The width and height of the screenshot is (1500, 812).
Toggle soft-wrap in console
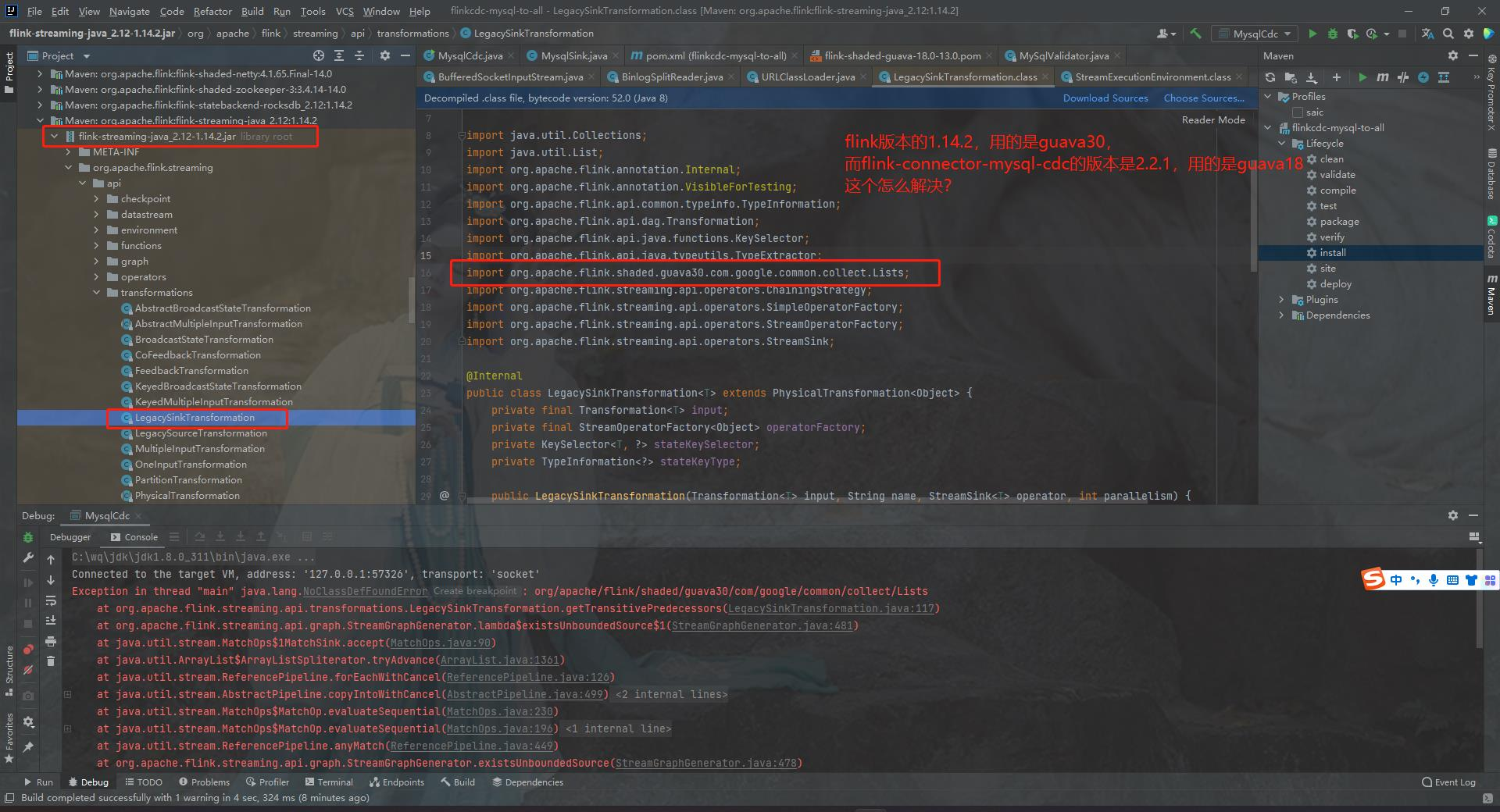pos(51,600)
